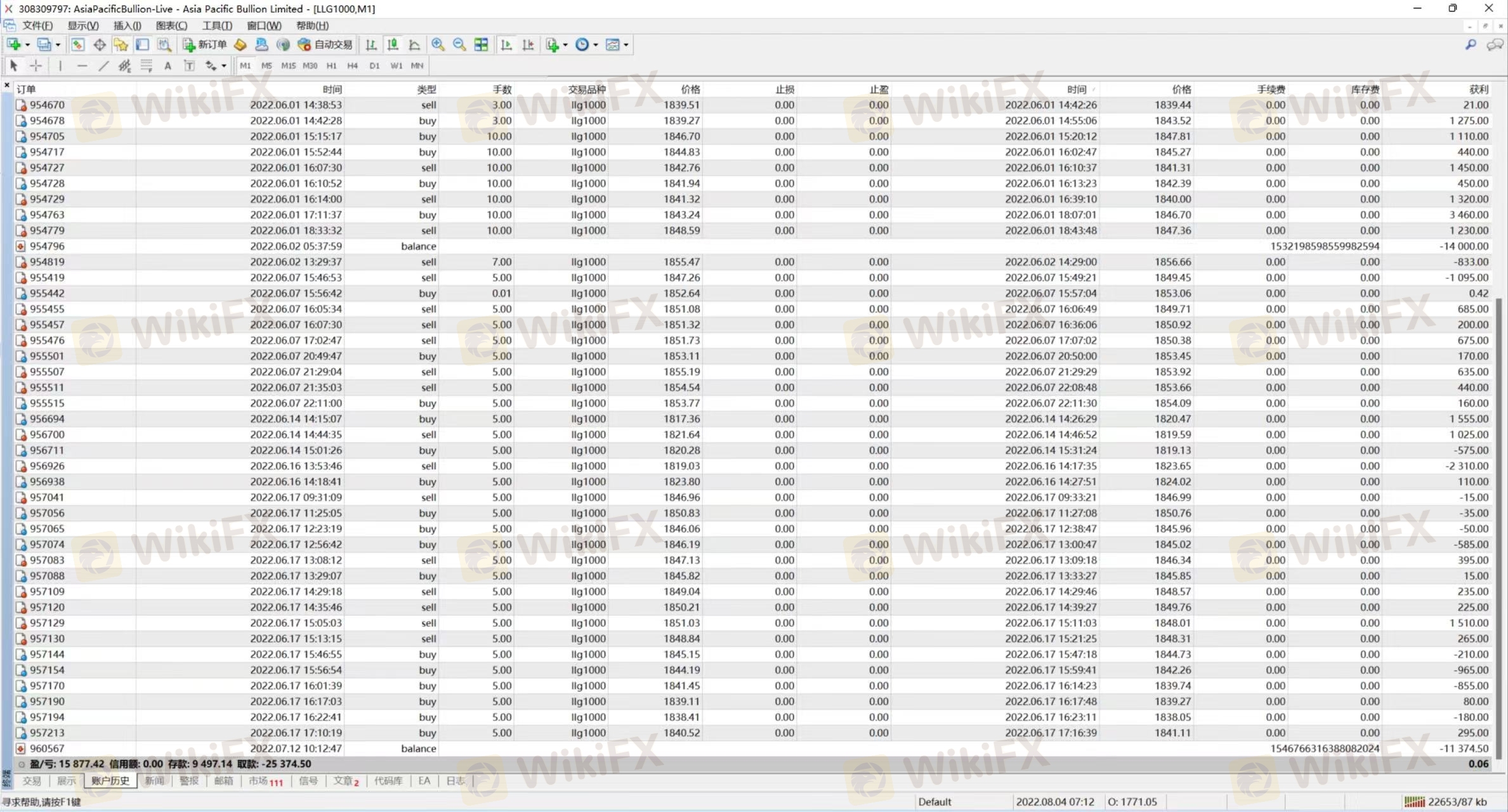Select the trendline drawing tool
This screenshot has width=1508, height=812.
tap(103, 65)
